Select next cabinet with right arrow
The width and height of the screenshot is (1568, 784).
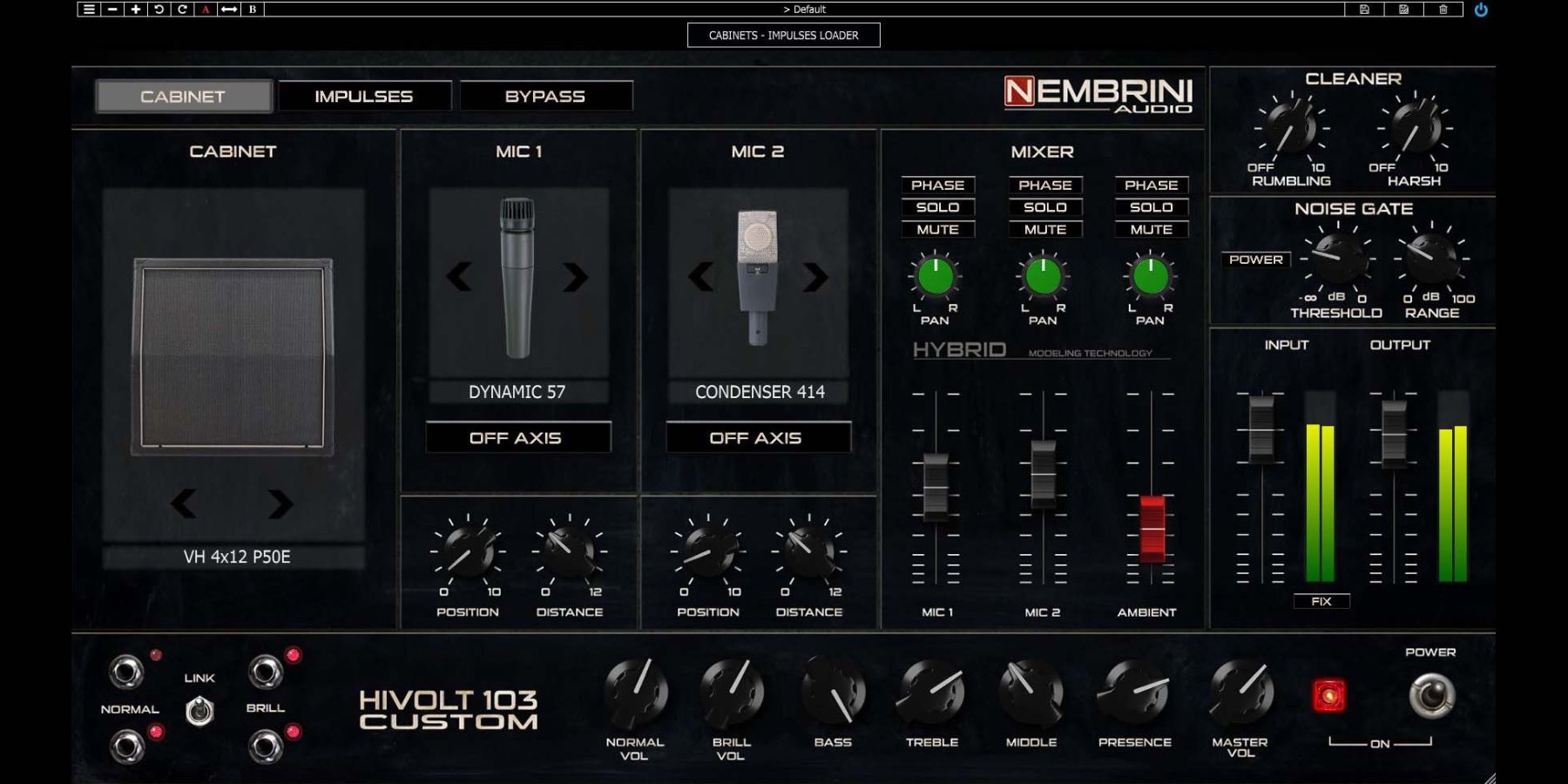click(280, 504)
